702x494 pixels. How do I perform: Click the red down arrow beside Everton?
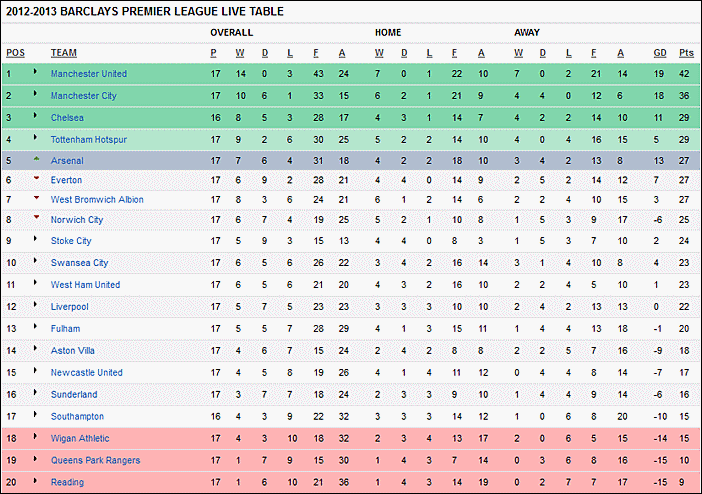[x=36, y=178]
